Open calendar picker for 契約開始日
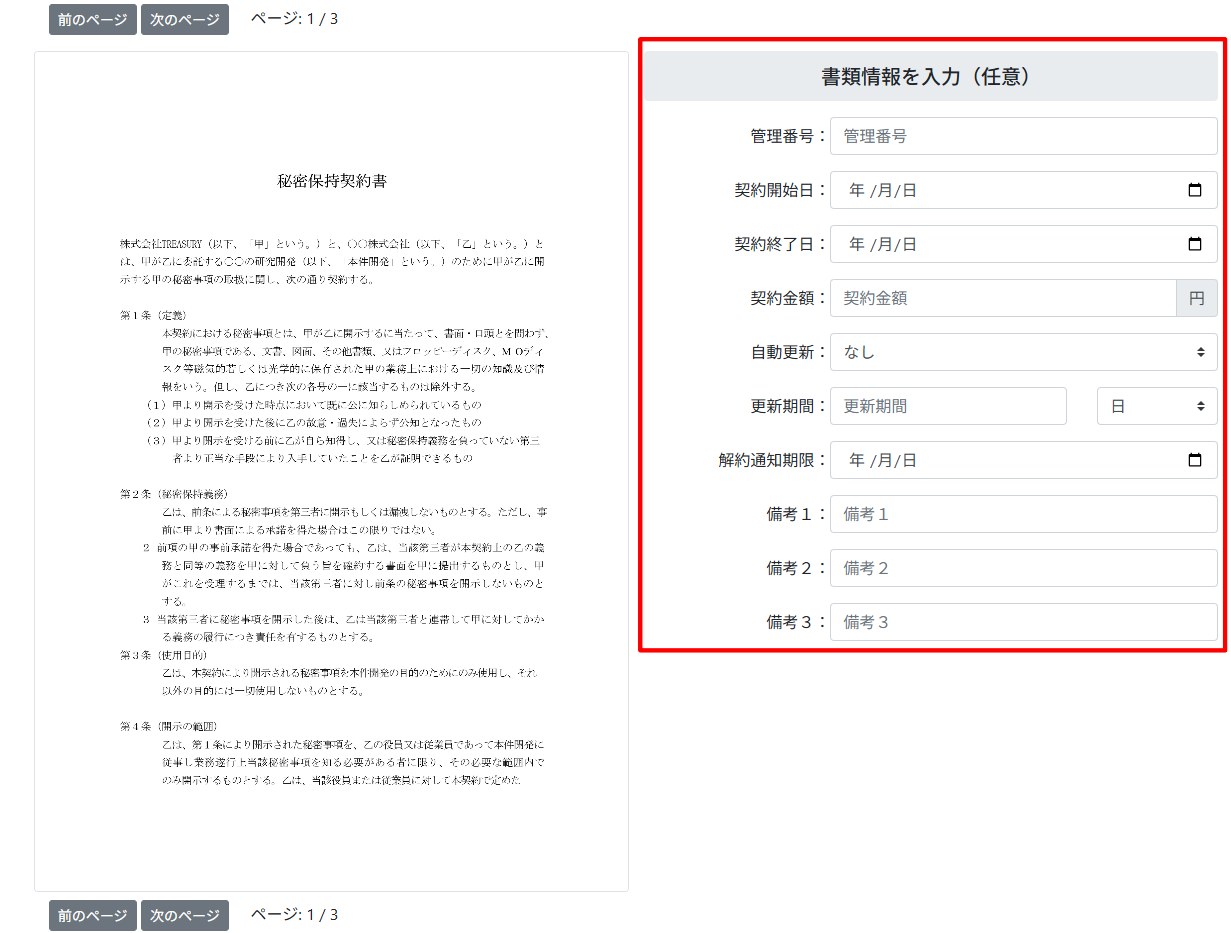 pos(1195,190)
